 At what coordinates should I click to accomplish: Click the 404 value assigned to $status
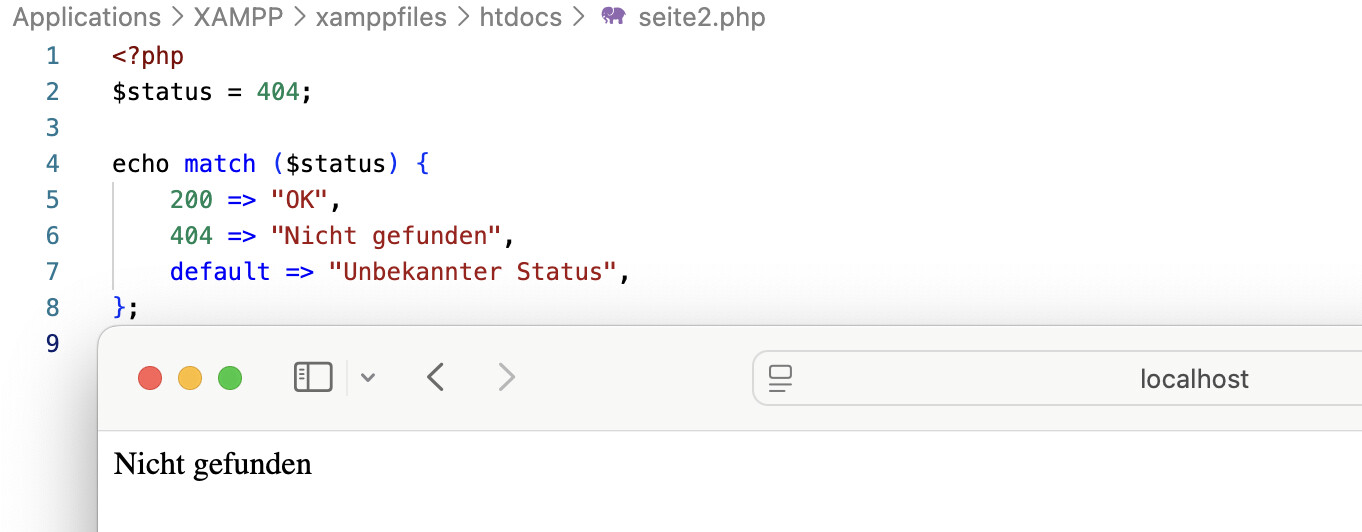tap(277, 91)
